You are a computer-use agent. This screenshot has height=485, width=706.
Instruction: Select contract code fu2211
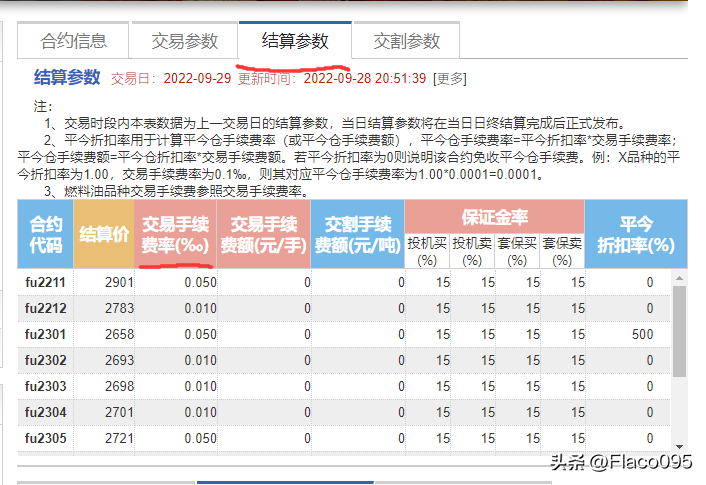(45, 282)
